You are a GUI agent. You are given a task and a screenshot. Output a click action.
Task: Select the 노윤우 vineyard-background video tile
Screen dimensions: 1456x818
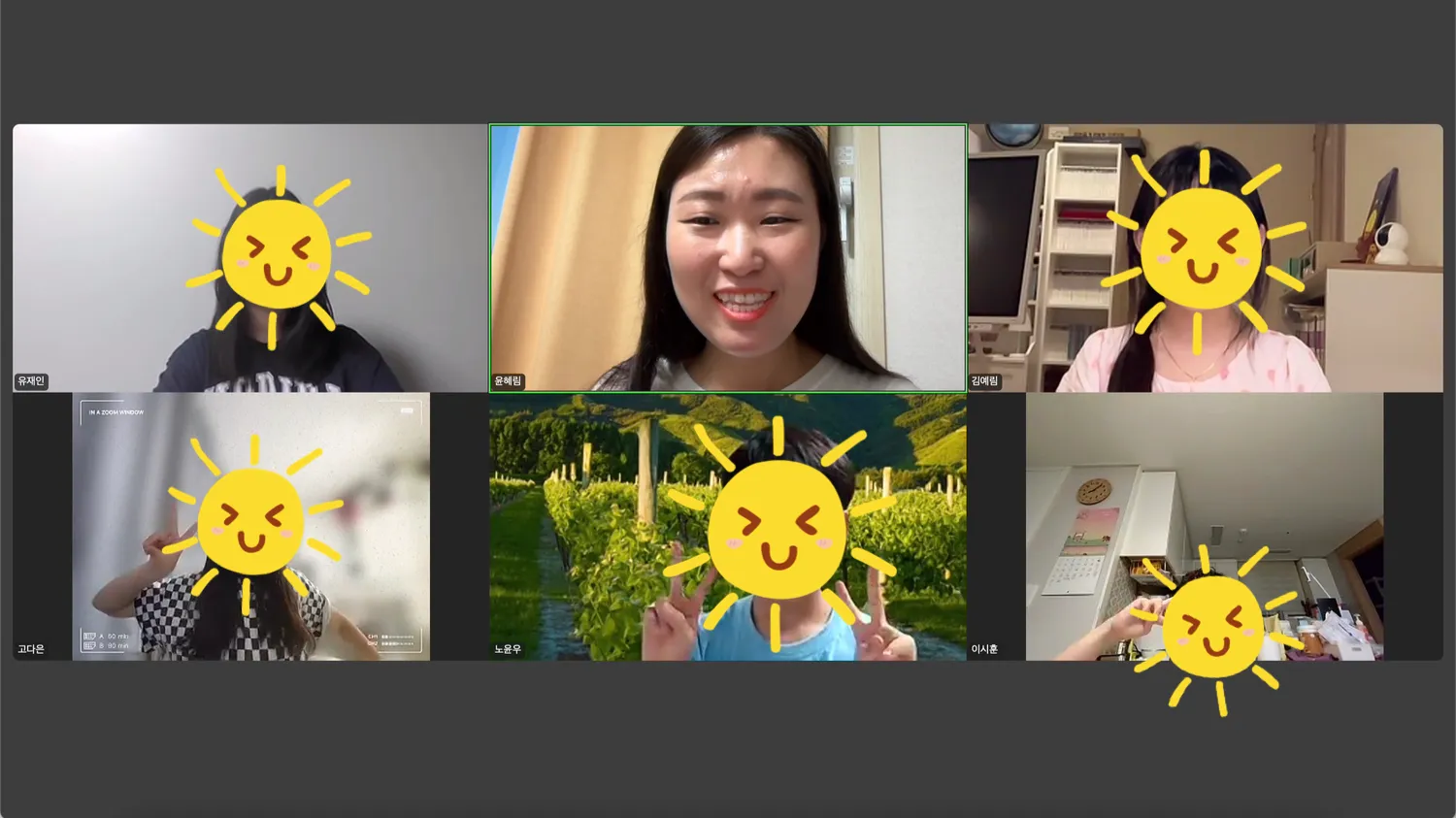pyautogui.click(x=728, y=527)
